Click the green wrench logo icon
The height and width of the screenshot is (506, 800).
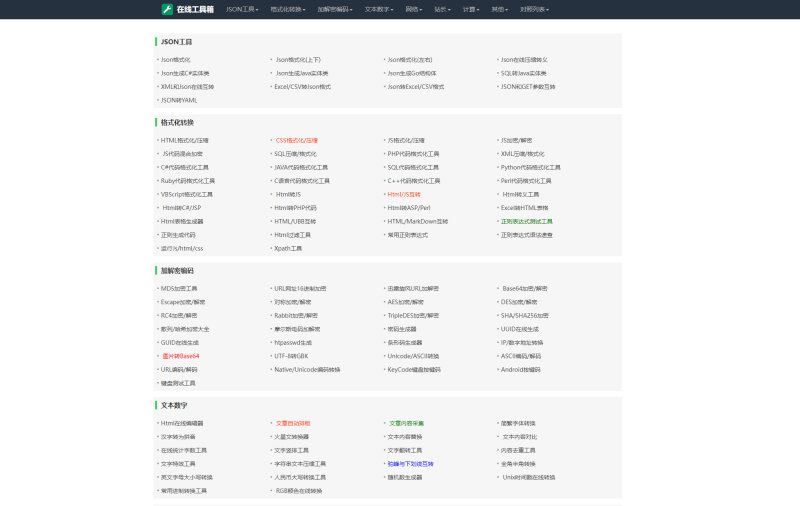click(167, 9)
